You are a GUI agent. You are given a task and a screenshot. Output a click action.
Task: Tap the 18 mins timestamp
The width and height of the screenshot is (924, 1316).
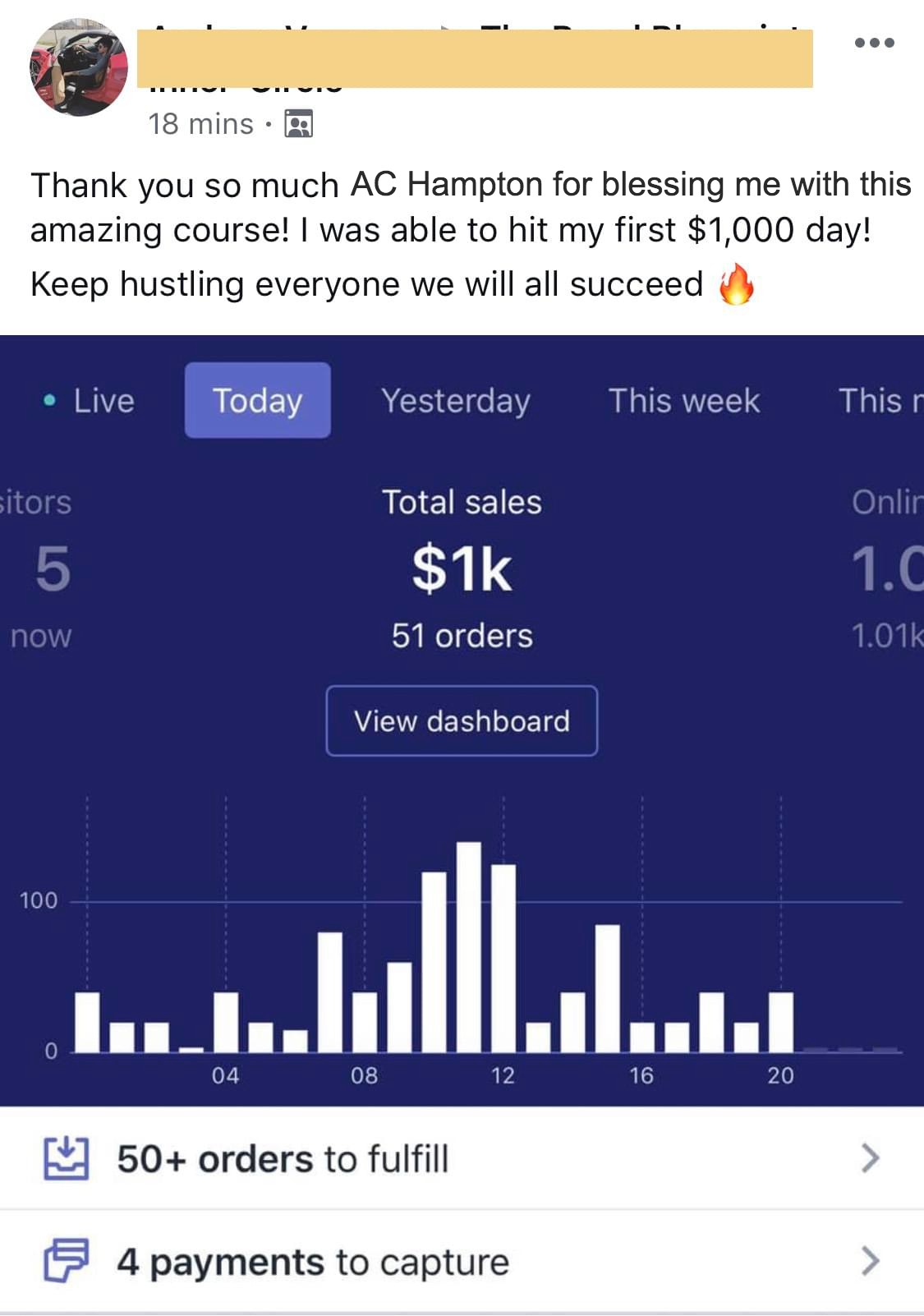coord(201,124)
